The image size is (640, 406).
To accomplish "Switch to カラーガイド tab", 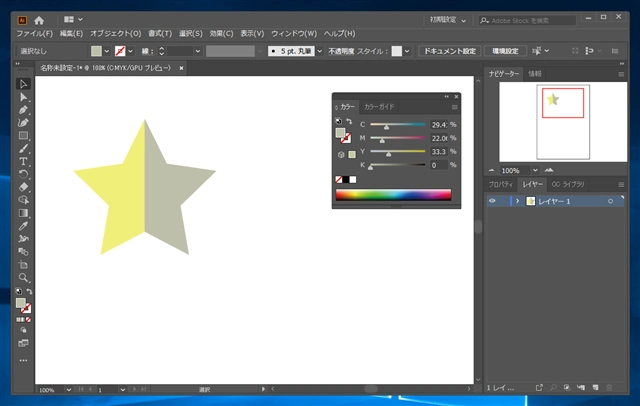I will (x=379, y=106).
